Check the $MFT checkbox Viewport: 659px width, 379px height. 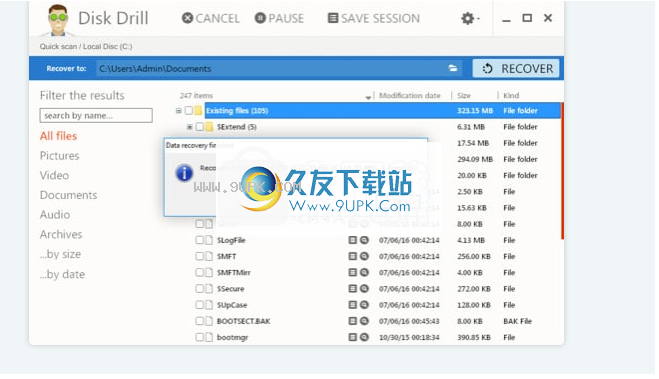tap(200, 256)
